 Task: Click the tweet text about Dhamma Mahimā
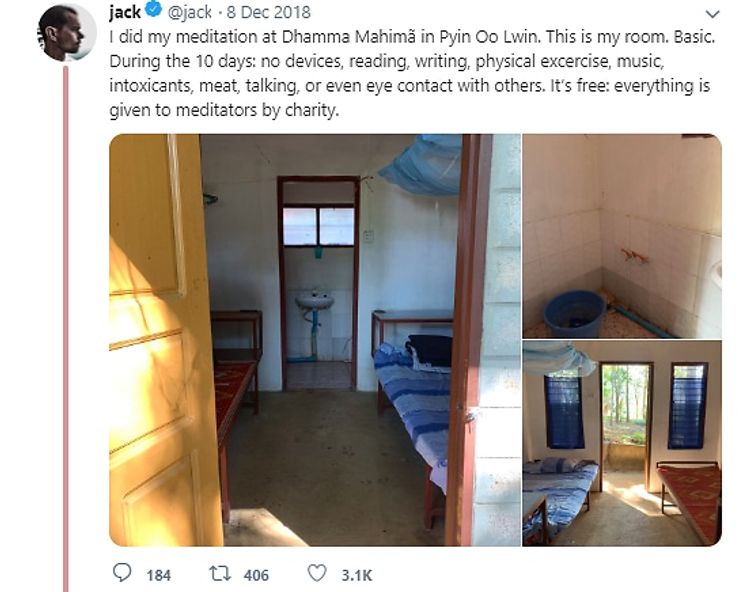(411, 74)
